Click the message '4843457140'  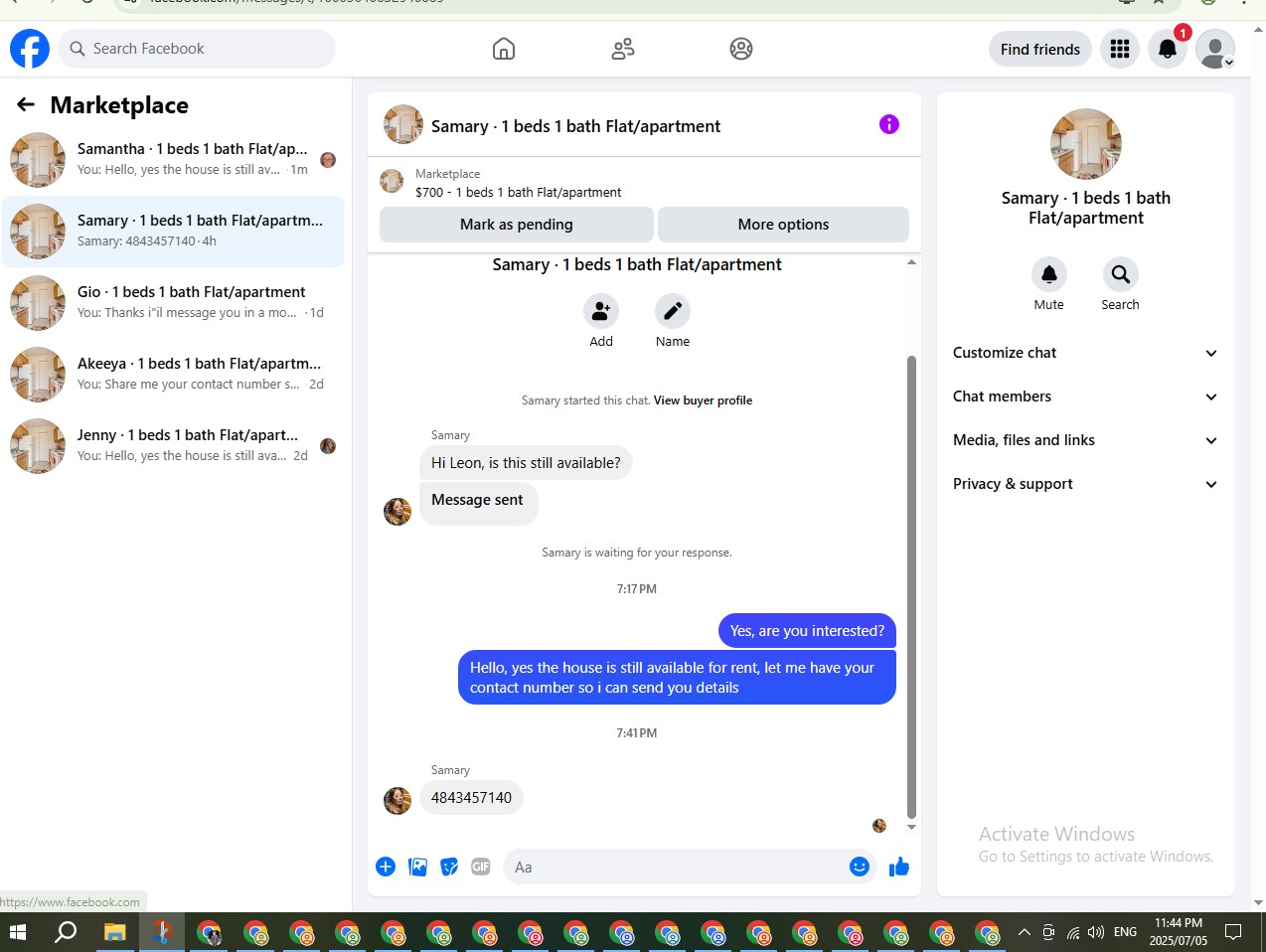coord(471,798)
